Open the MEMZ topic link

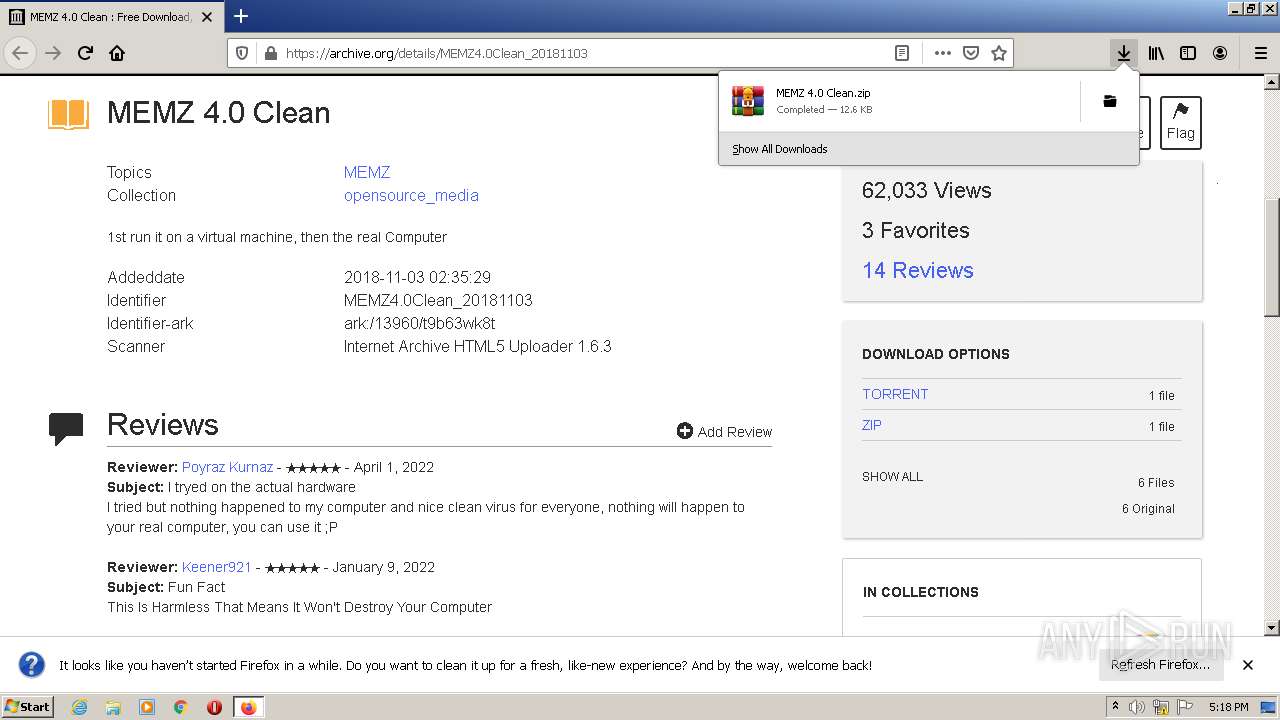pos(367,172)
